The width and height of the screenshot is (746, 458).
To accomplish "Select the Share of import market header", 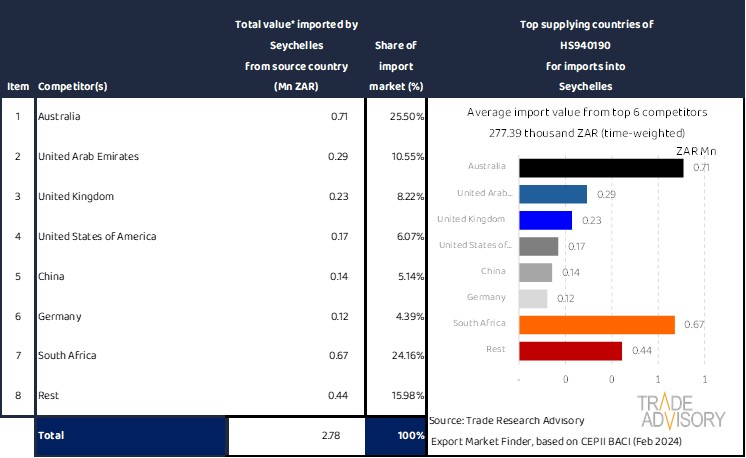I will [395, 66].
